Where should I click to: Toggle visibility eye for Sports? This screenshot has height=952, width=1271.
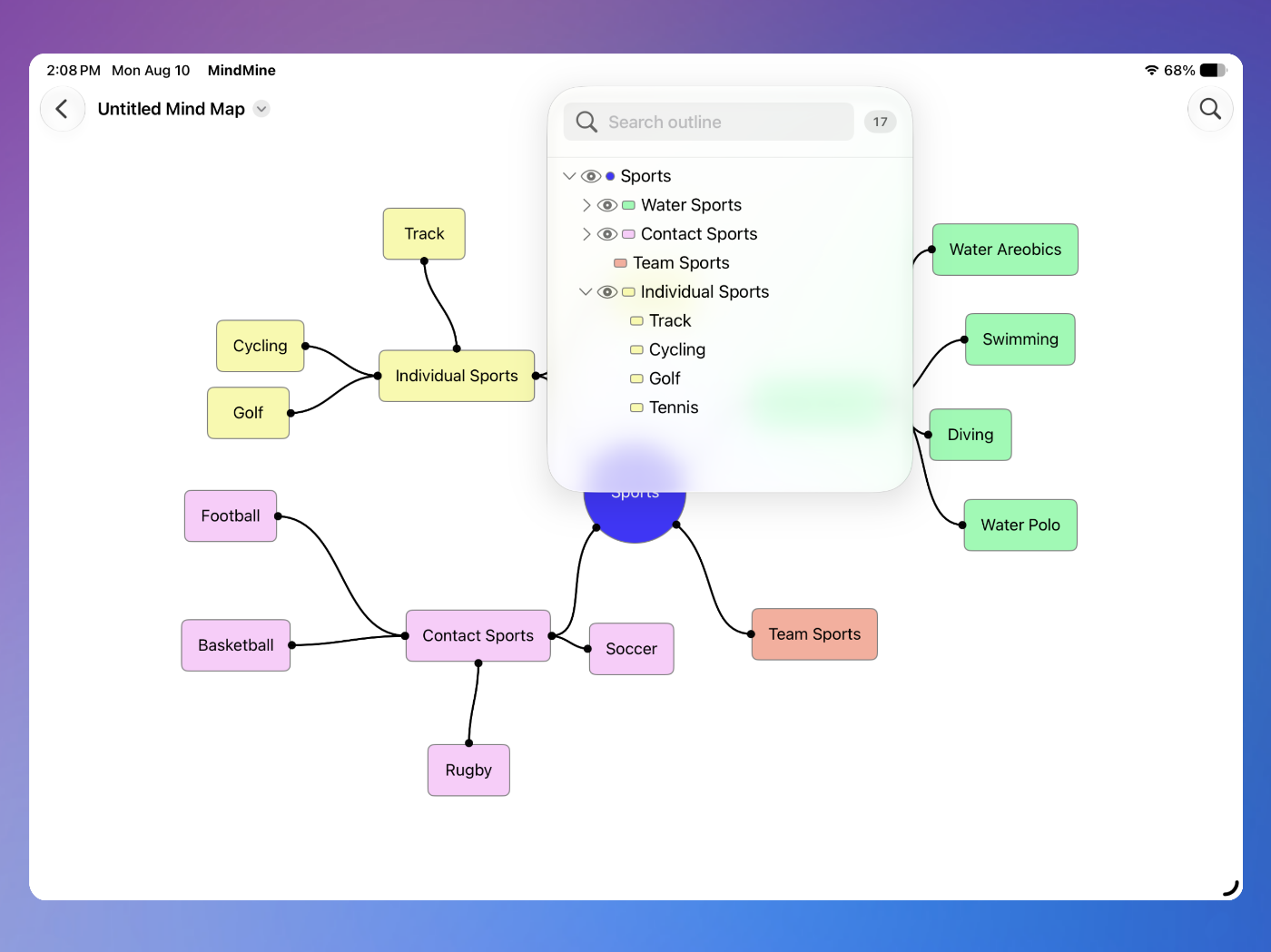591,176
